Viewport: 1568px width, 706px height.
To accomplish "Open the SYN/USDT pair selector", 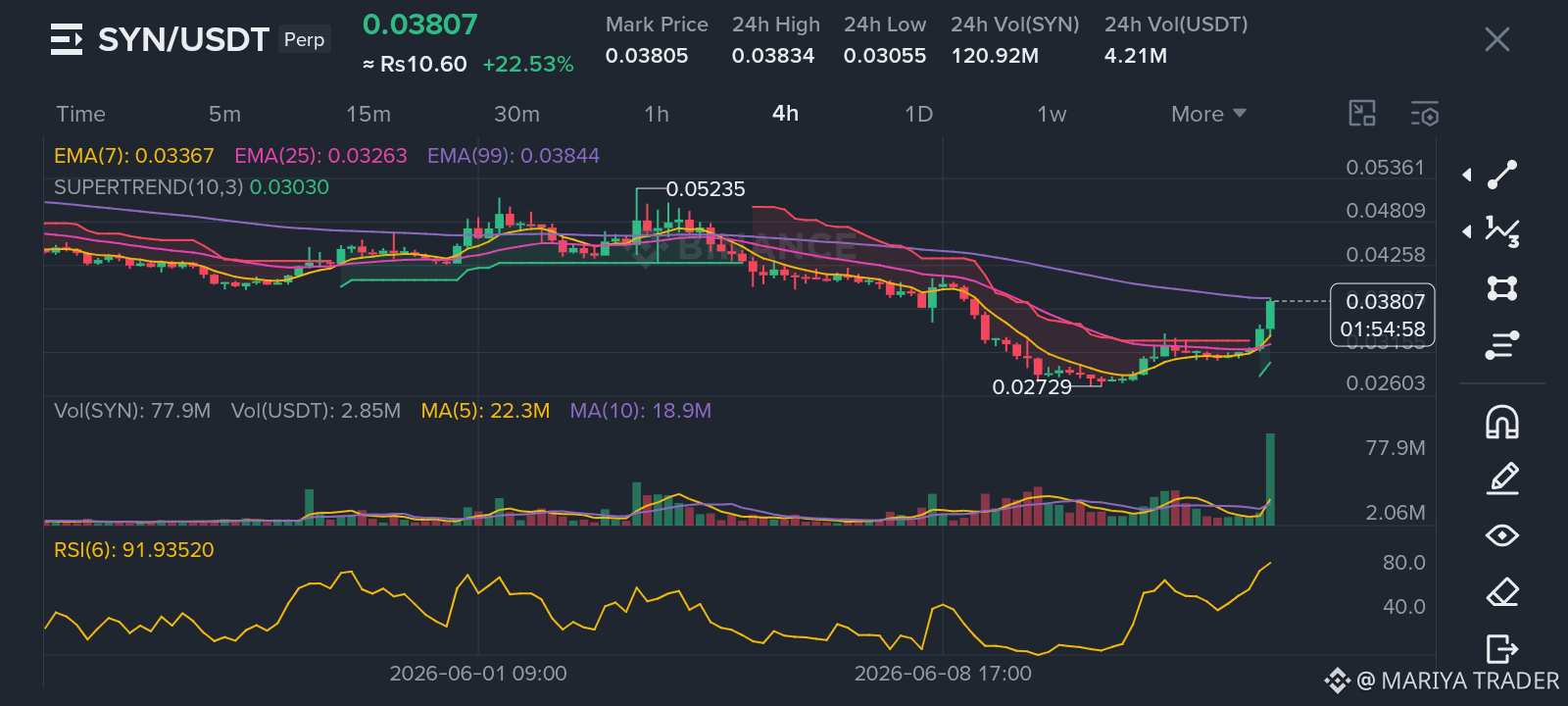I will coord(183,39).
